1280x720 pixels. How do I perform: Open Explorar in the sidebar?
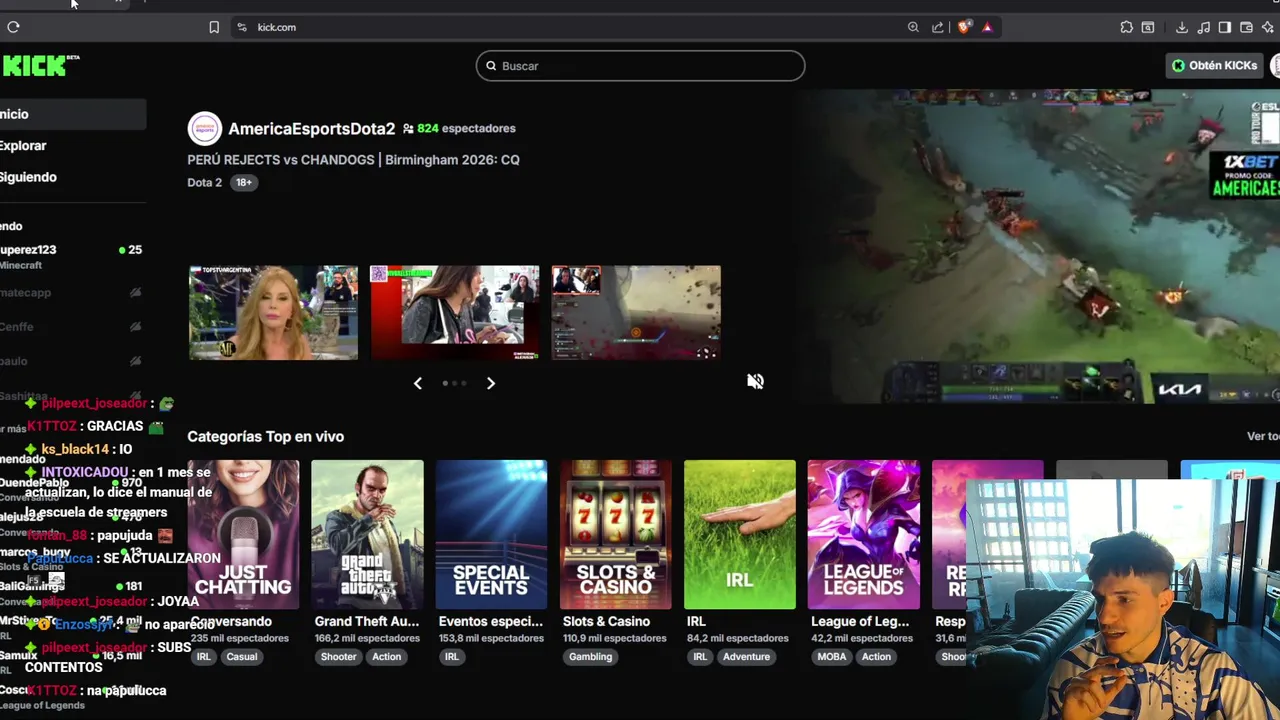23,146
